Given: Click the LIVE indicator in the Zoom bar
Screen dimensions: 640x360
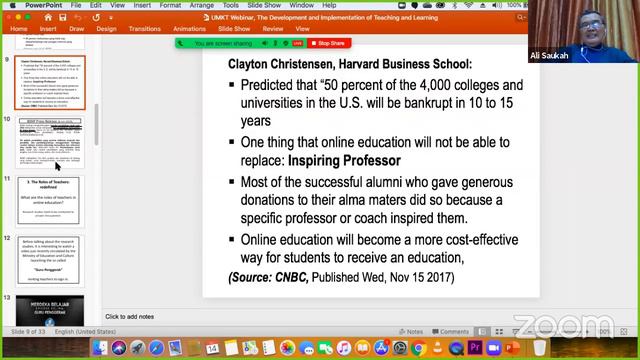Looking at the screenshot, I should 298,43.
